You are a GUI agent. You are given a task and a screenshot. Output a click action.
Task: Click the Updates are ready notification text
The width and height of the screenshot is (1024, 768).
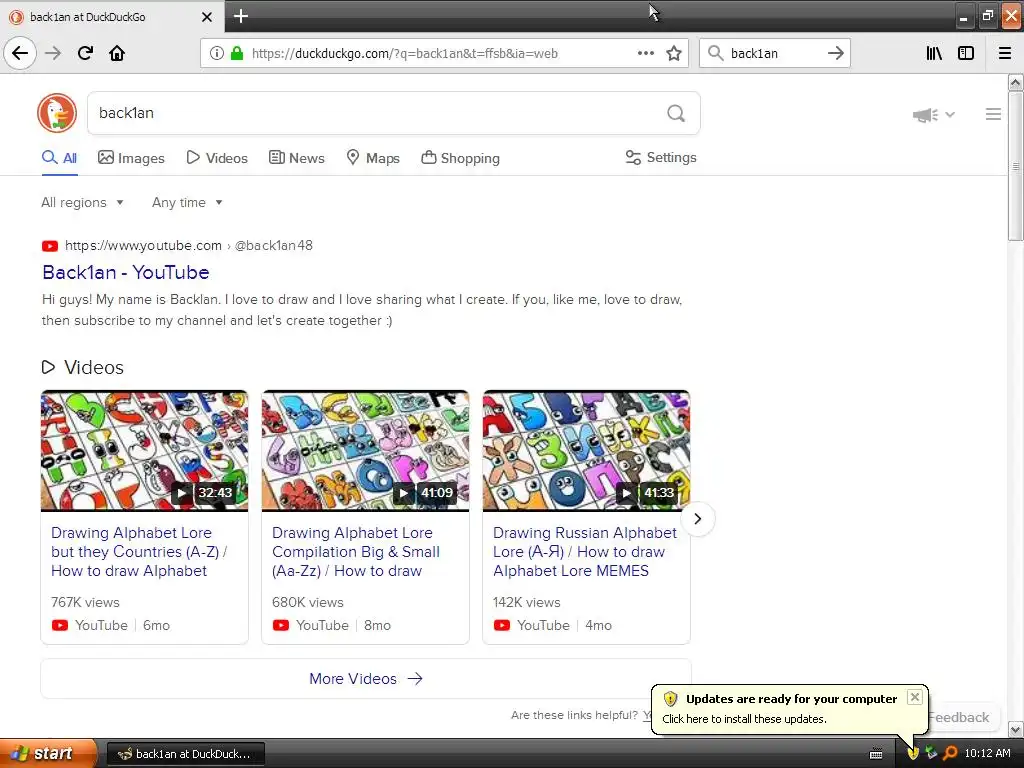(x=791, y=699)
